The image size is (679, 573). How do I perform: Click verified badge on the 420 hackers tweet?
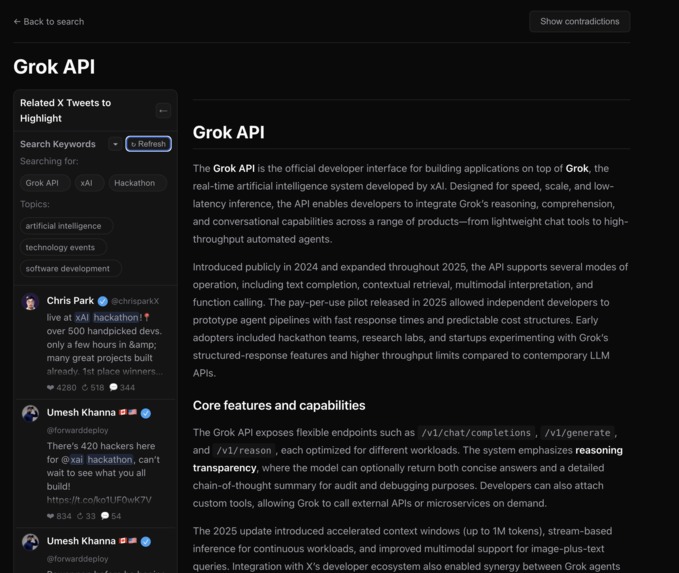click(x=146, y=413)
